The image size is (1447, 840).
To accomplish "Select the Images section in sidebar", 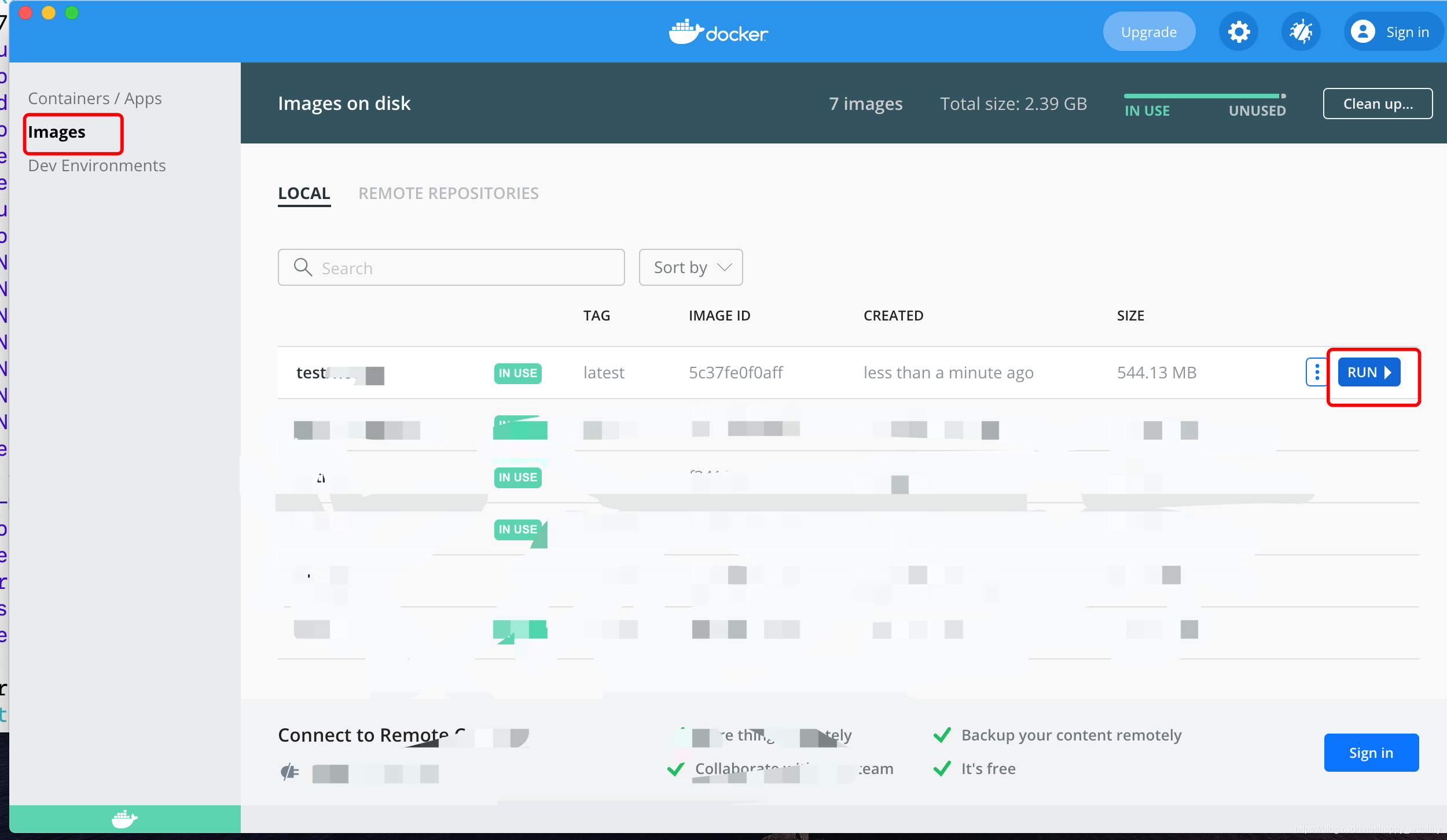I will point(57,131).
